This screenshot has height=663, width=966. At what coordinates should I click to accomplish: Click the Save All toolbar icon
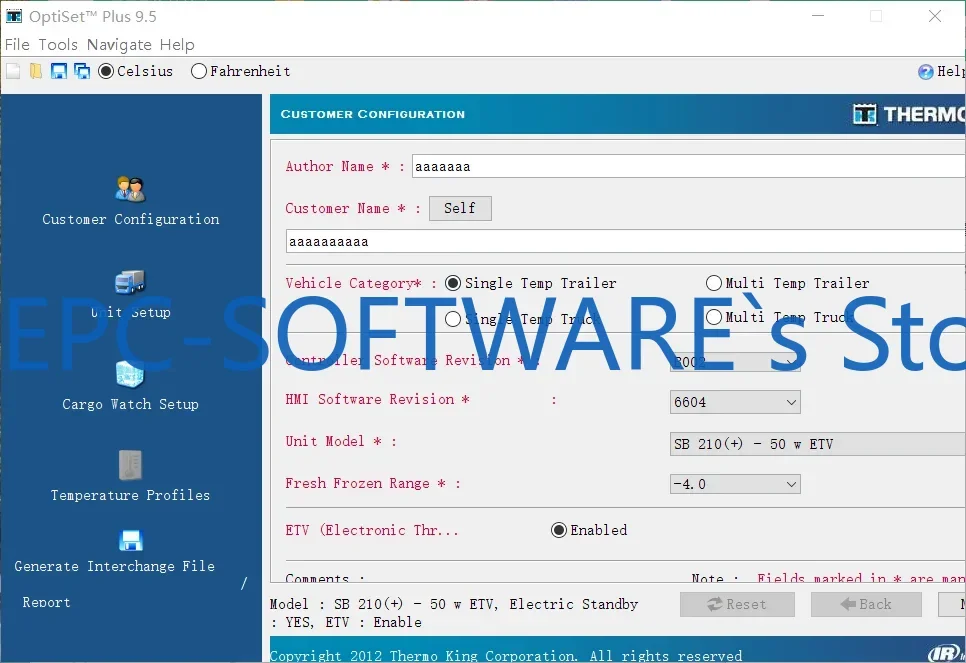82,71
